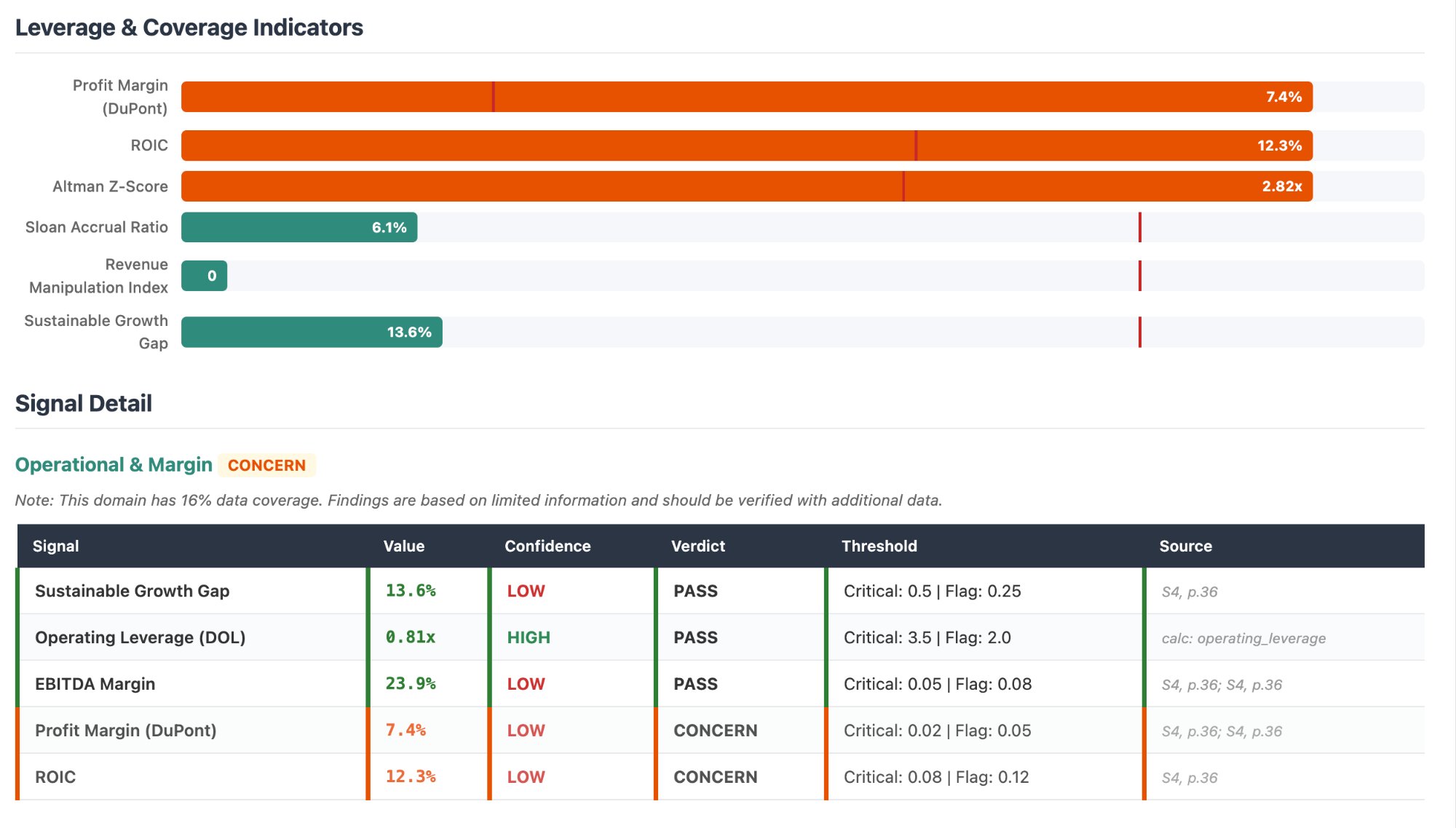1456x828 pixels.
Task: Click the PASS verdict for EBITDA Margin
Action: click(x=695, y=684)
